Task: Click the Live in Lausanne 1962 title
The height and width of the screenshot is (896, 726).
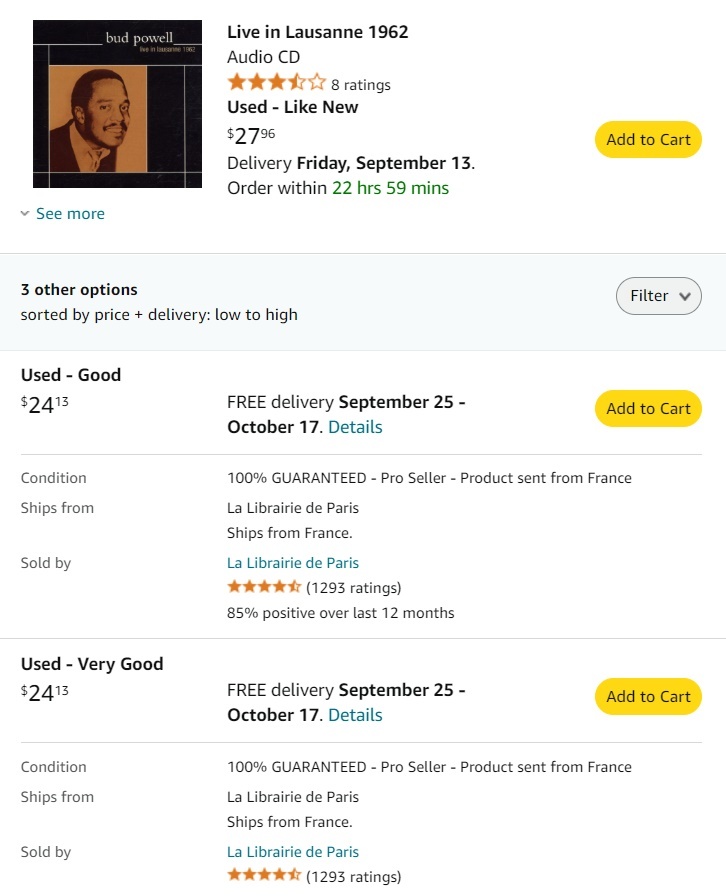Action: click(x=318, y=32)
